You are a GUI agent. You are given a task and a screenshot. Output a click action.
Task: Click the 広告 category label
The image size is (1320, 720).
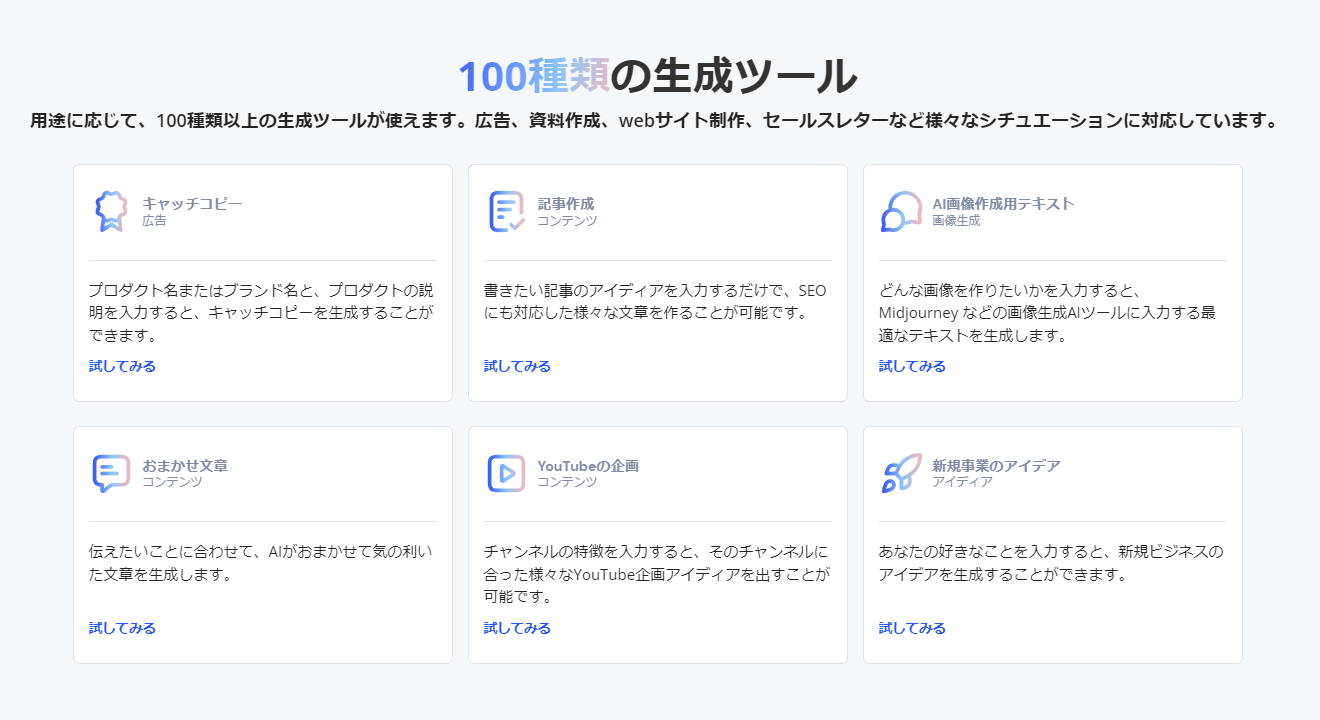[x=154, y=220]
